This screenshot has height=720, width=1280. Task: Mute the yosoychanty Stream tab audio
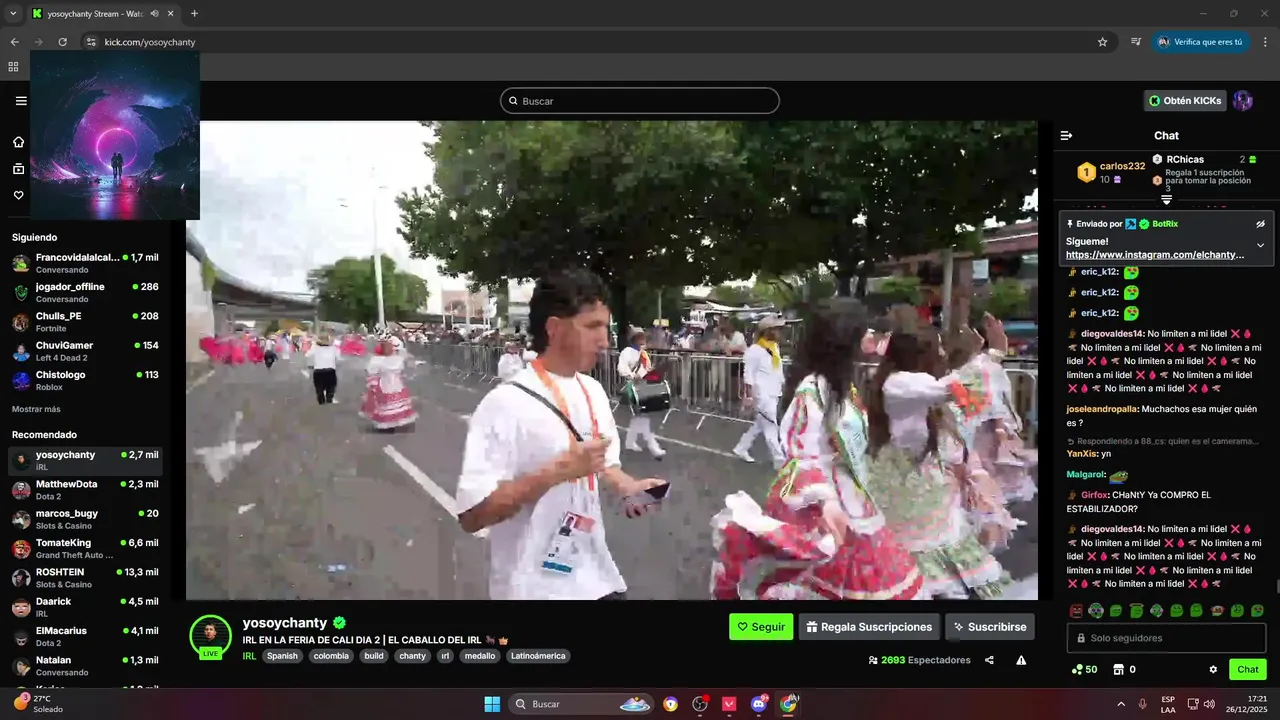pos(153,14)
